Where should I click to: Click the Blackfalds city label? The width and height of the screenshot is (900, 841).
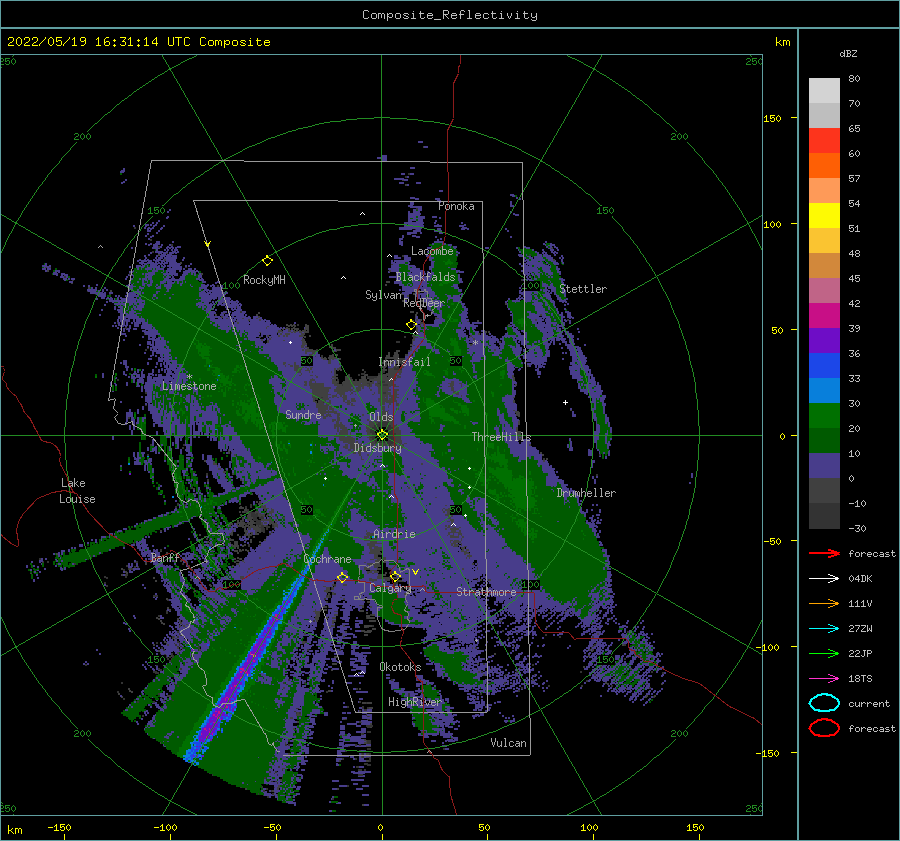pos(425,277)
